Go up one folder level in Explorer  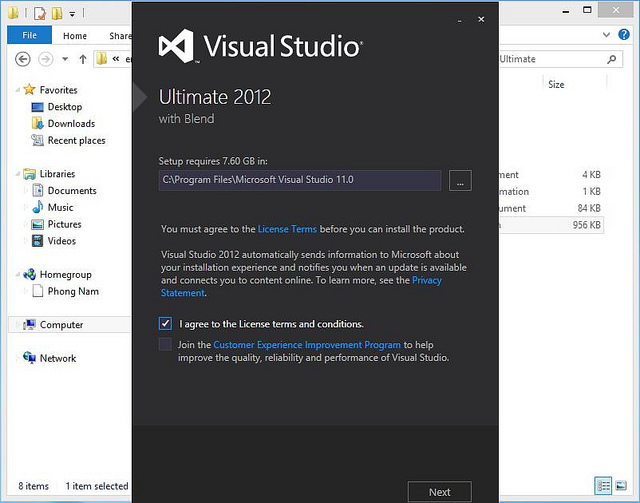click(x=83, y=60)
